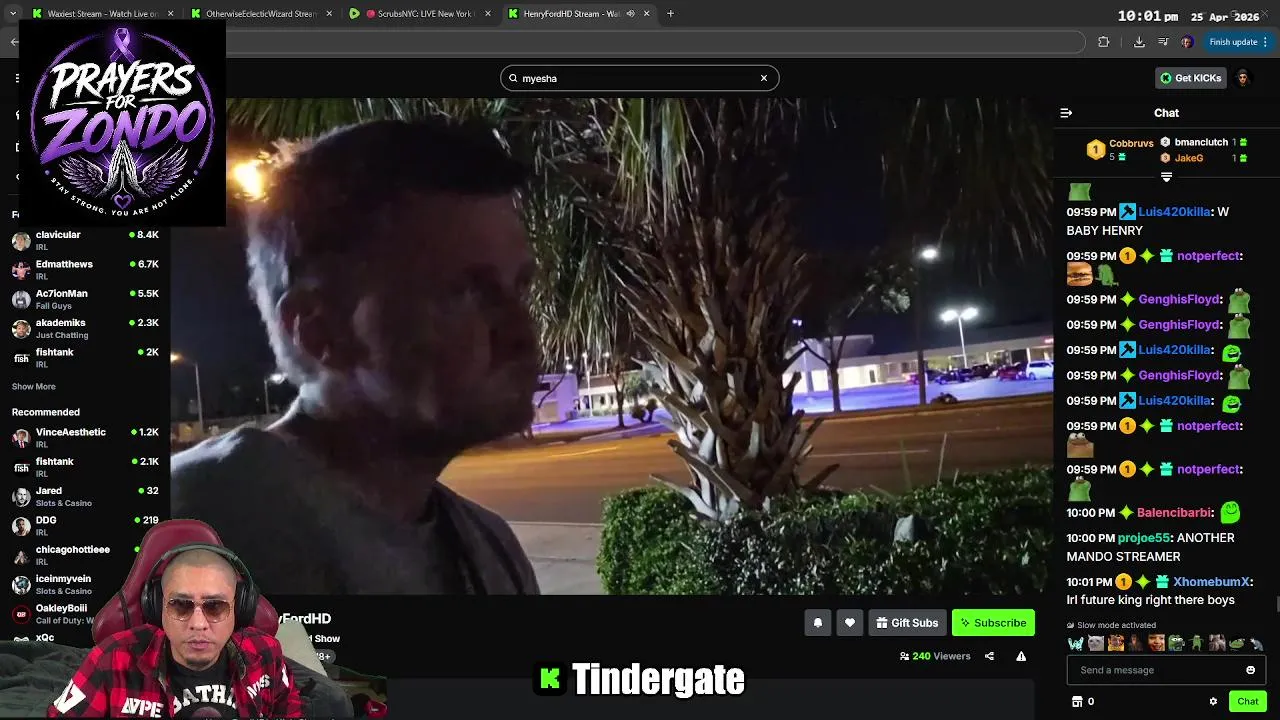Expand the Show More sidebar link
This screenshot has width=1280, height=720.
tap(33, 387)
